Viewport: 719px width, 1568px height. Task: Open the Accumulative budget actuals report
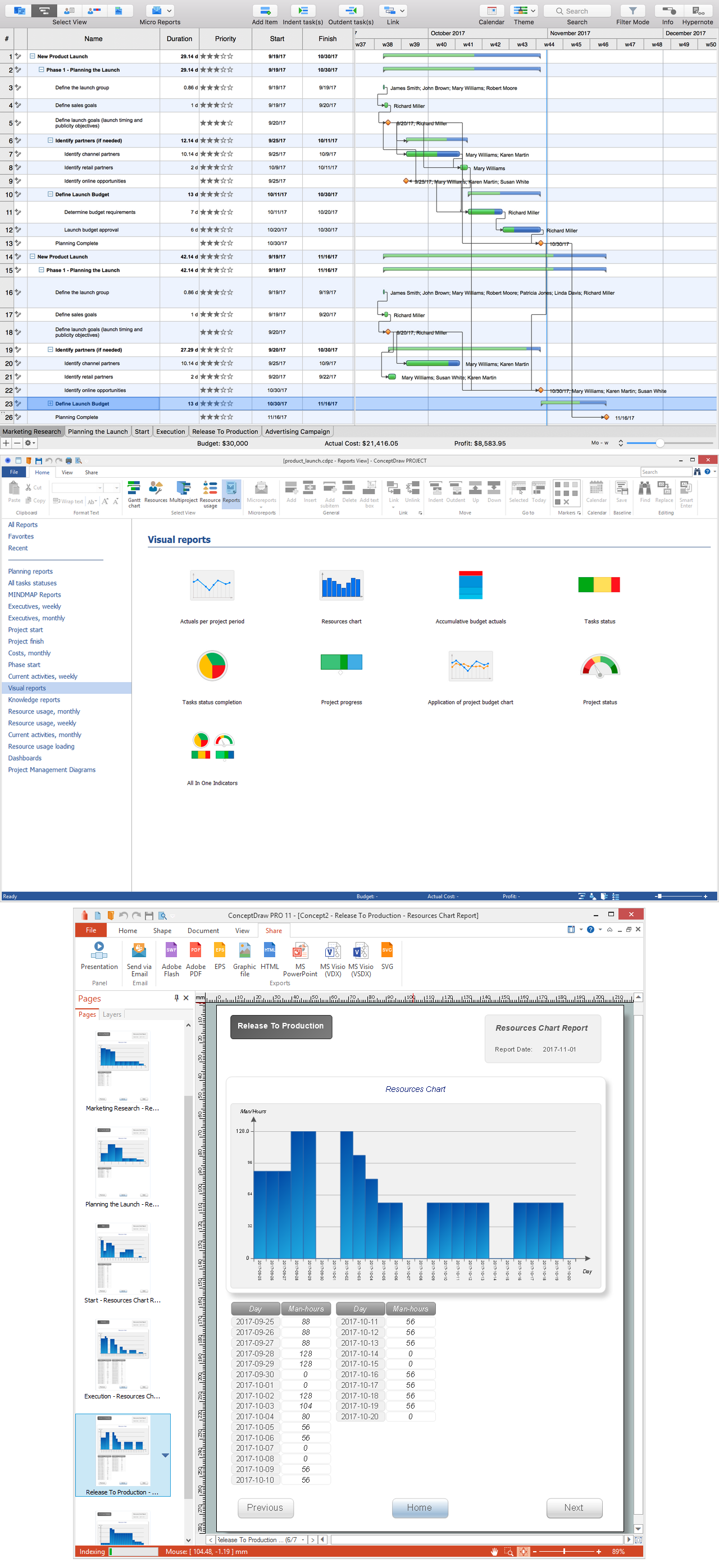point(471,585)
